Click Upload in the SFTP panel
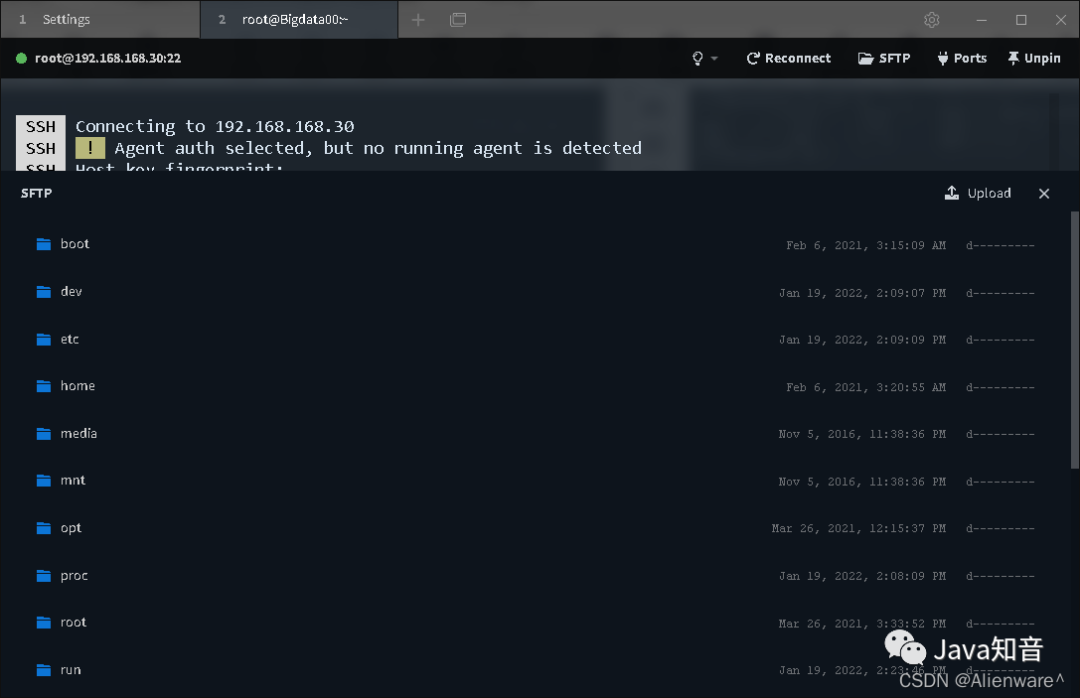Viewport: 1080px width, 698px height. point(978,193)
